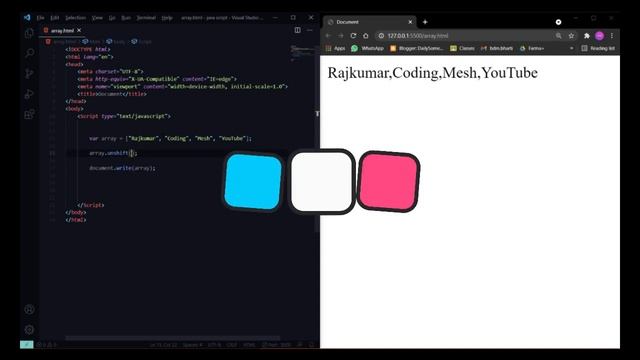Viewport: 640px width, 360px height.
Task: Go to Chrome home page
Action: click(x=366, y=36)
